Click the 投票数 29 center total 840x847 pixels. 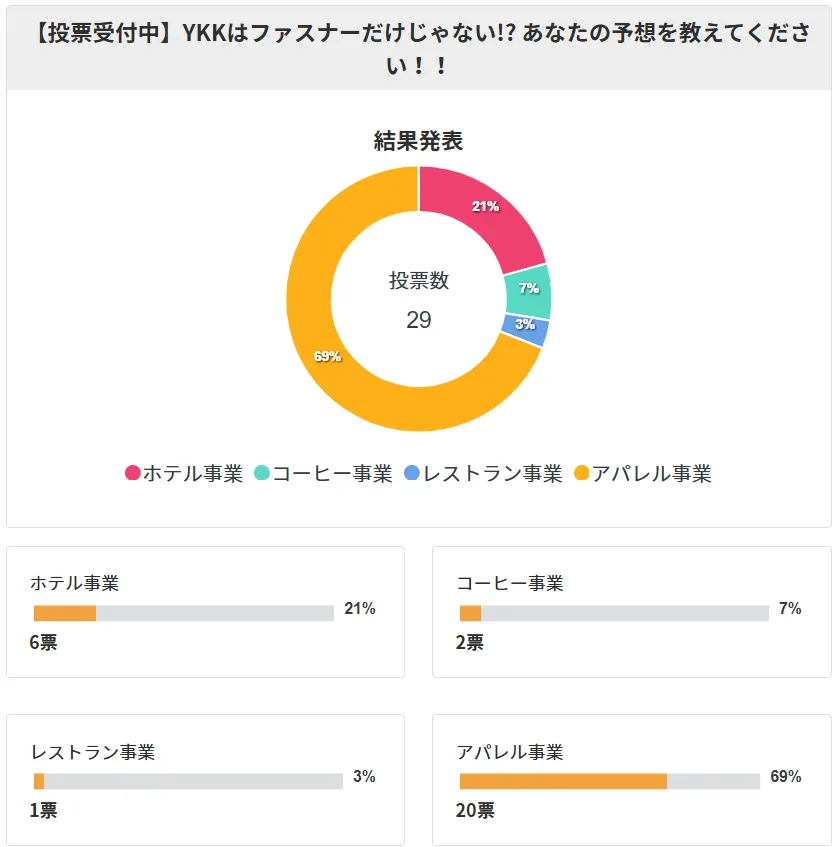419,300
